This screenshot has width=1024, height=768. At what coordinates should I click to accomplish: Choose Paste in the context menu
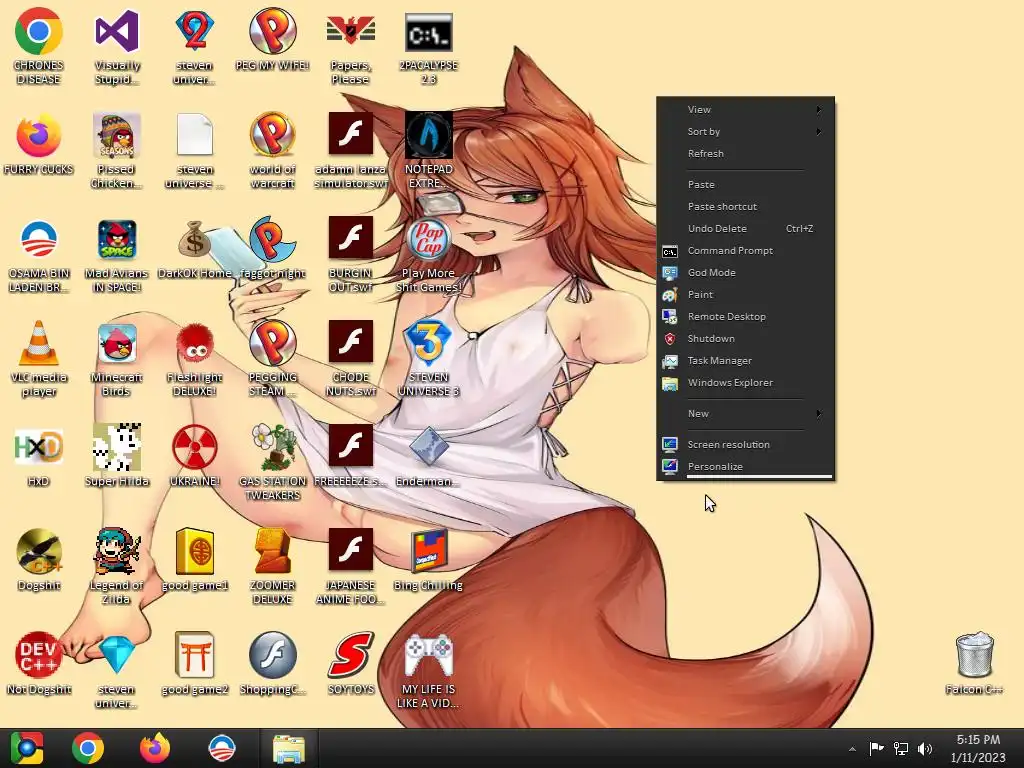tap(745, 184)
